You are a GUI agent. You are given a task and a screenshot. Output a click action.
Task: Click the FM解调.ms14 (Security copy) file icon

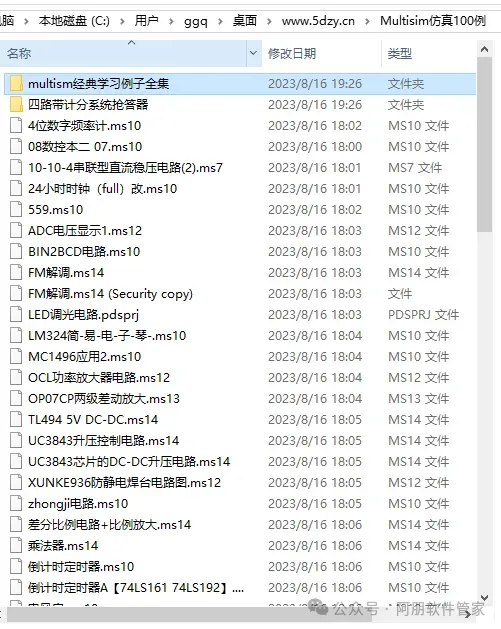click(x=16, y=294)
